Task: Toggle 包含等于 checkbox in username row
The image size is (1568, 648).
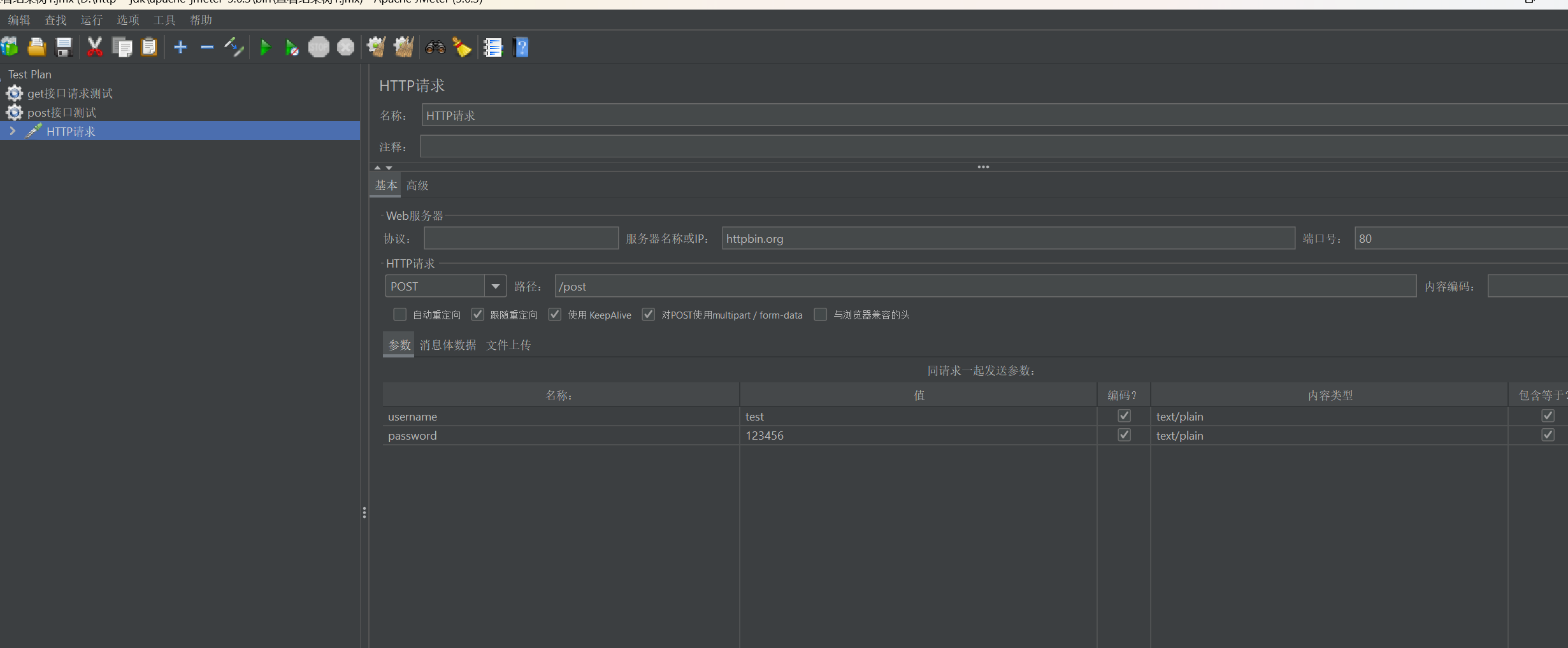Action: (x=1548, y=415)
